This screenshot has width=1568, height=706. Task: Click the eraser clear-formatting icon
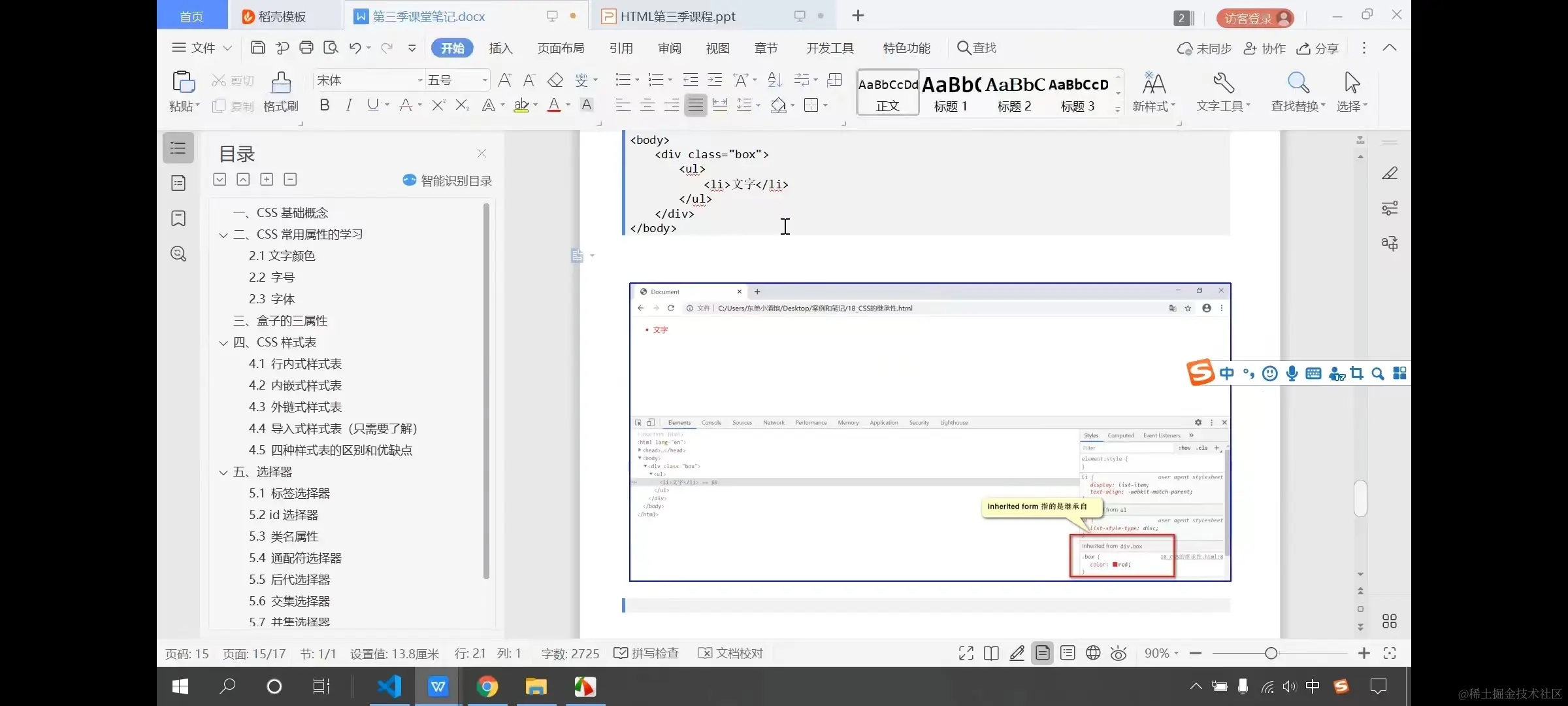555,80
